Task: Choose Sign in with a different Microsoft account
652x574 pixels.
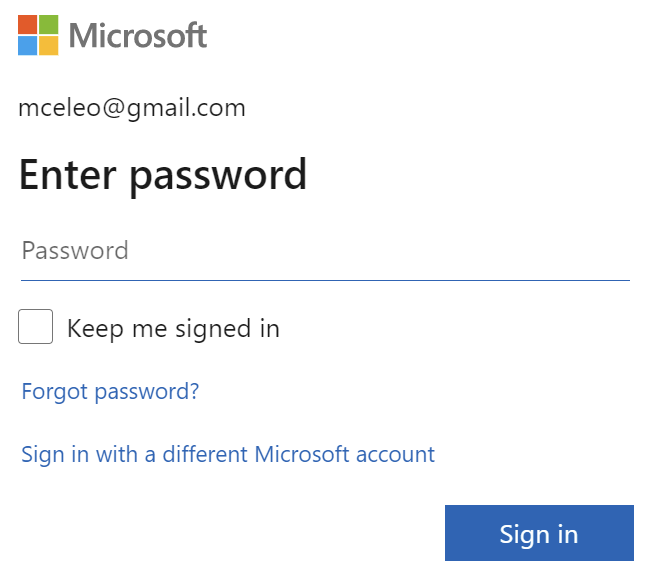Action: 228,454
